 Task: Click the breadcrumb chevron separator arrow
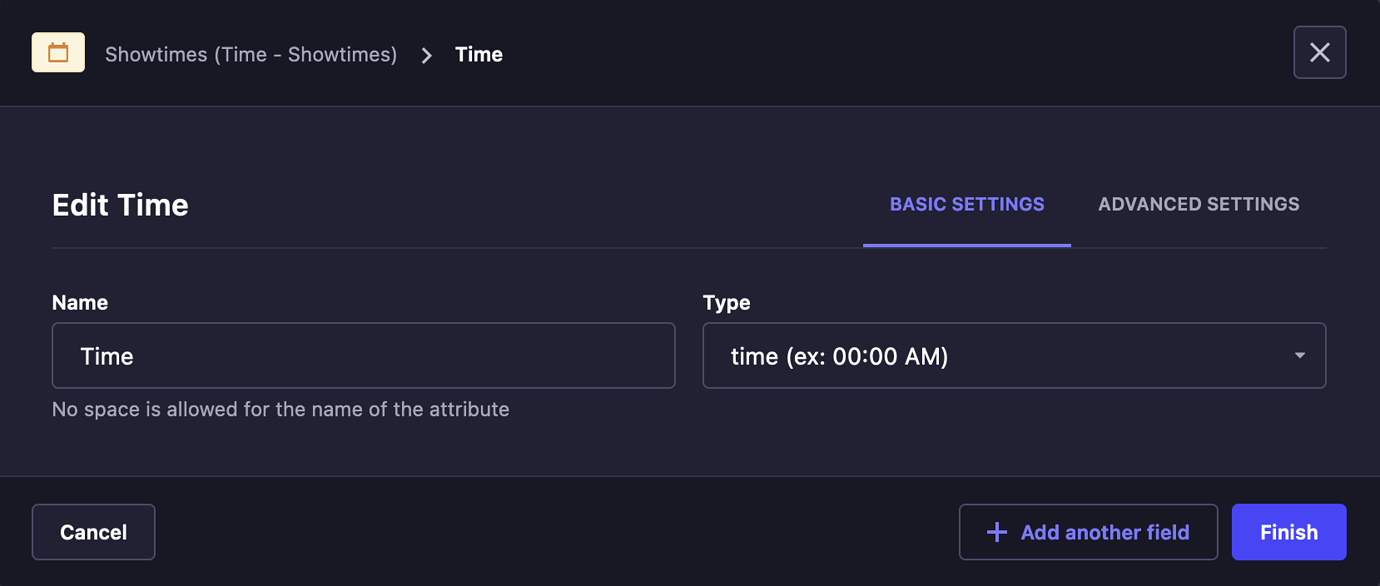coord(427,55)
